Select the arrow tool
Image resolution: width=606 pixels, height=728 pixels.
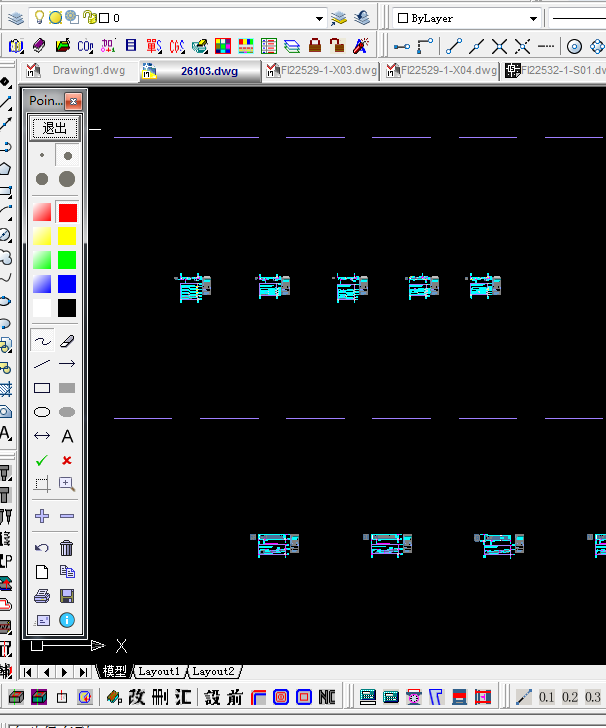67,364
